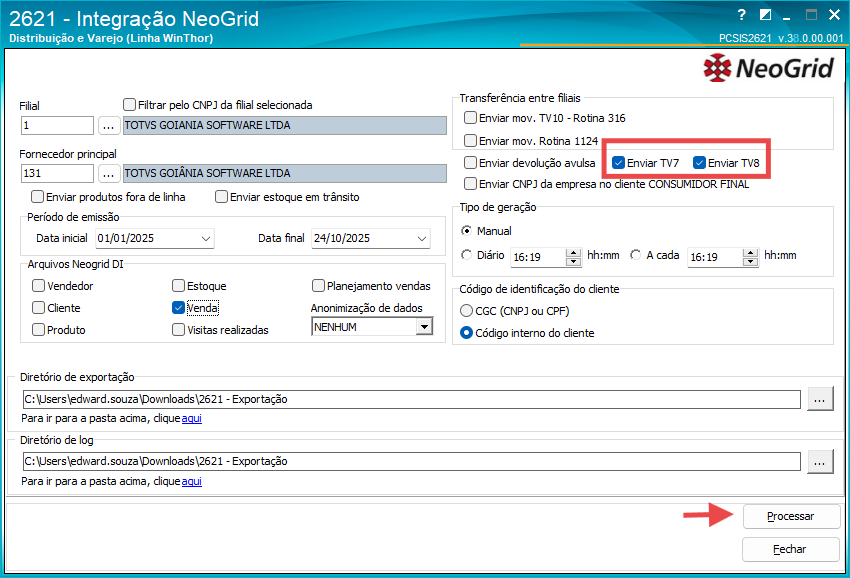850x578 pixels.
Task: Open Filial lookup ellipsis button
Action: pos(108,126)
